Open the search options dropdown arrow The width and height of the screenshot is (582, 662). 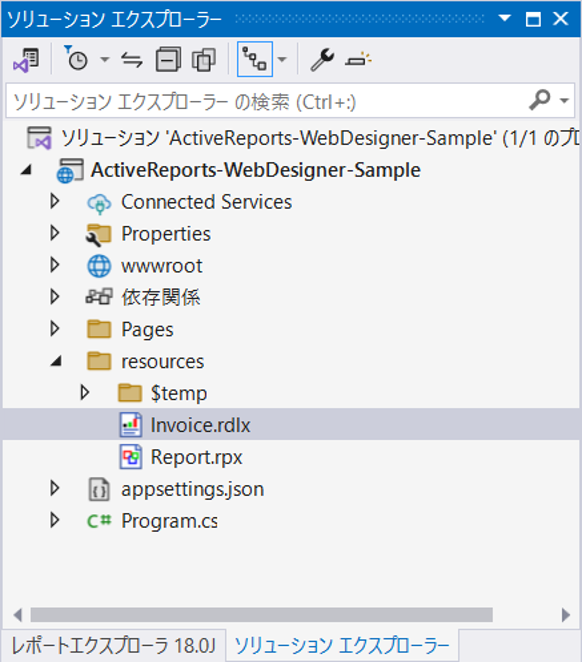pyautogui.click(x=564, y=100)
